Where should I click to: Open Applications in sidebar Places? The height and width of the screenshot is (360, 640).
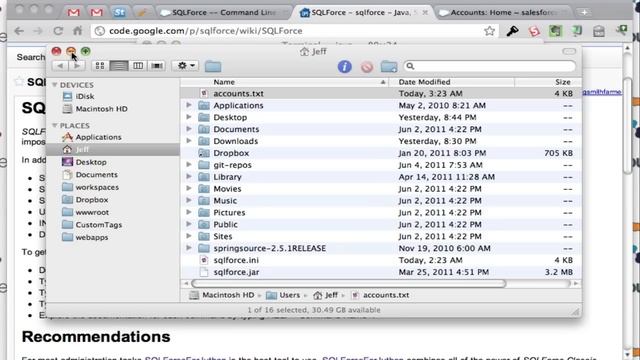(x=98, y=137)
